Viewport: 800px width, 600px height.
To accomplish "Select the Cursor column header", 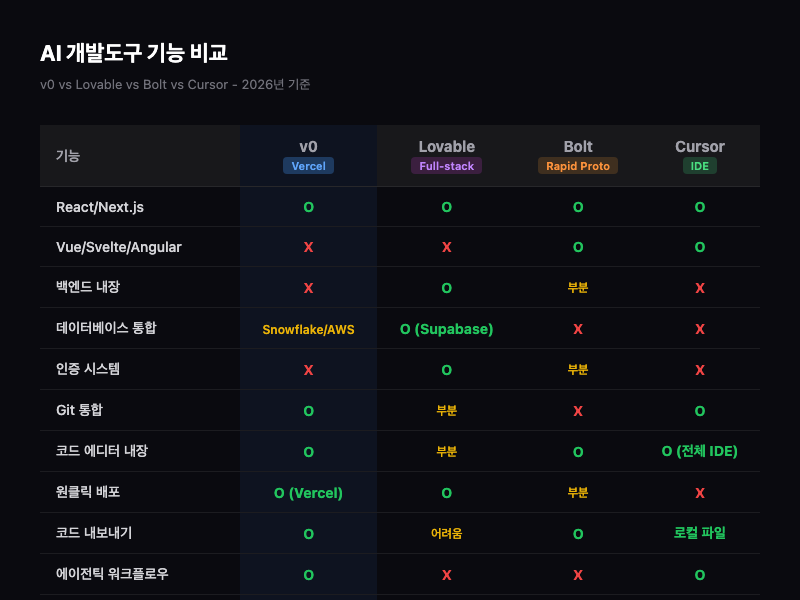I will pos(699,147).
